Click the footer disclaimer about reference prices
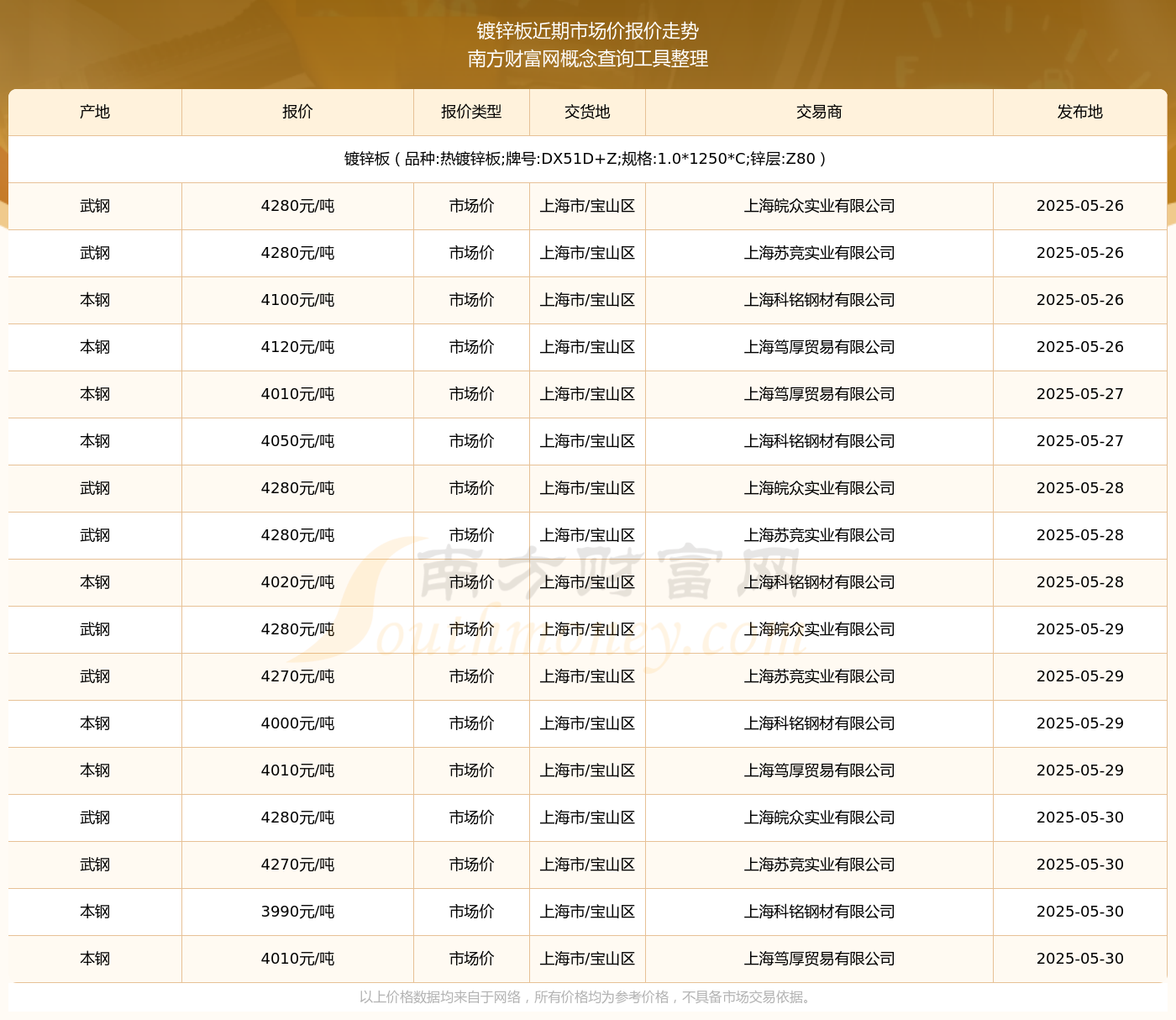The width and height of the screenshot is (1176, 1020). pos(588,997)
